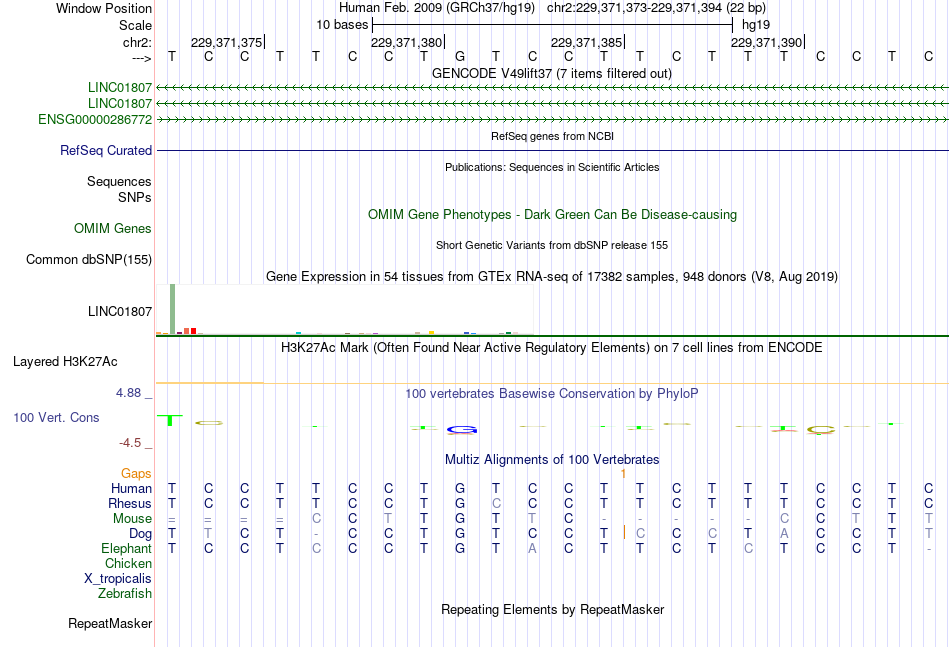Click the SNPs subtrack label
Image resolution: width=950 pixels, height=647 pixels.
[135, 197]
